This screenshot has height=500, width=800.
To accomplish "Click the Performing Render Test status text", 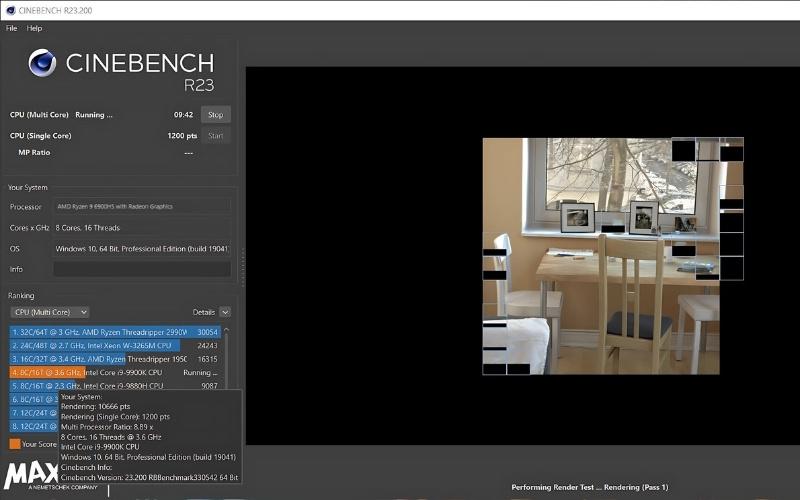I will [x=590, y=487].
